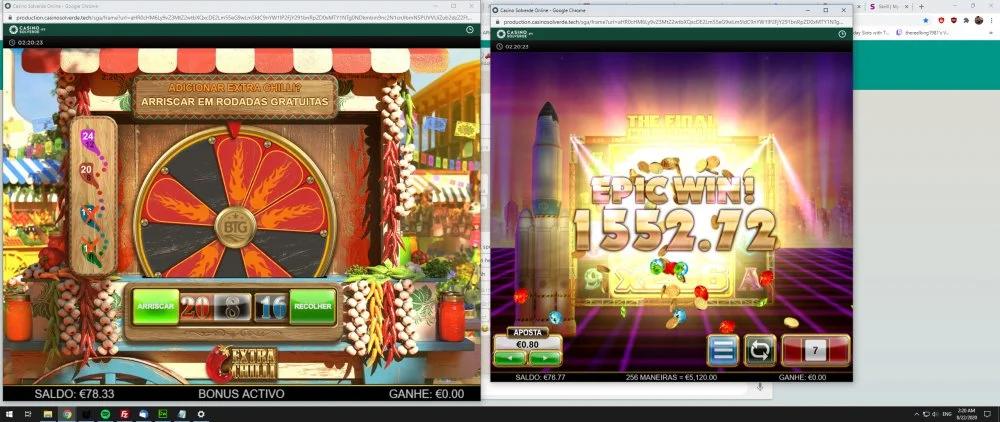
Task: Click the Extra Chilli game logo
Action: click(x=242, y=364)
